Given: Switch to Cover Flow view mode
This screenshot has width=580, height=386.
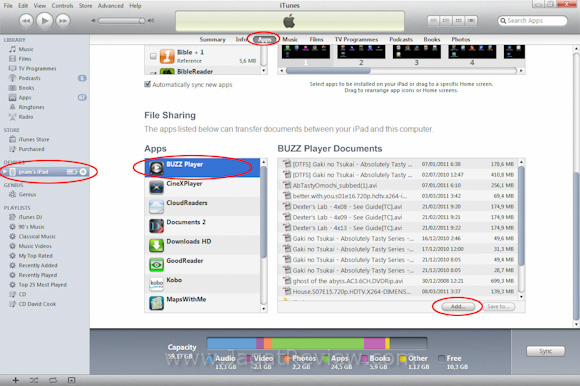Looking at the screenshot, I should pos(471,21).
